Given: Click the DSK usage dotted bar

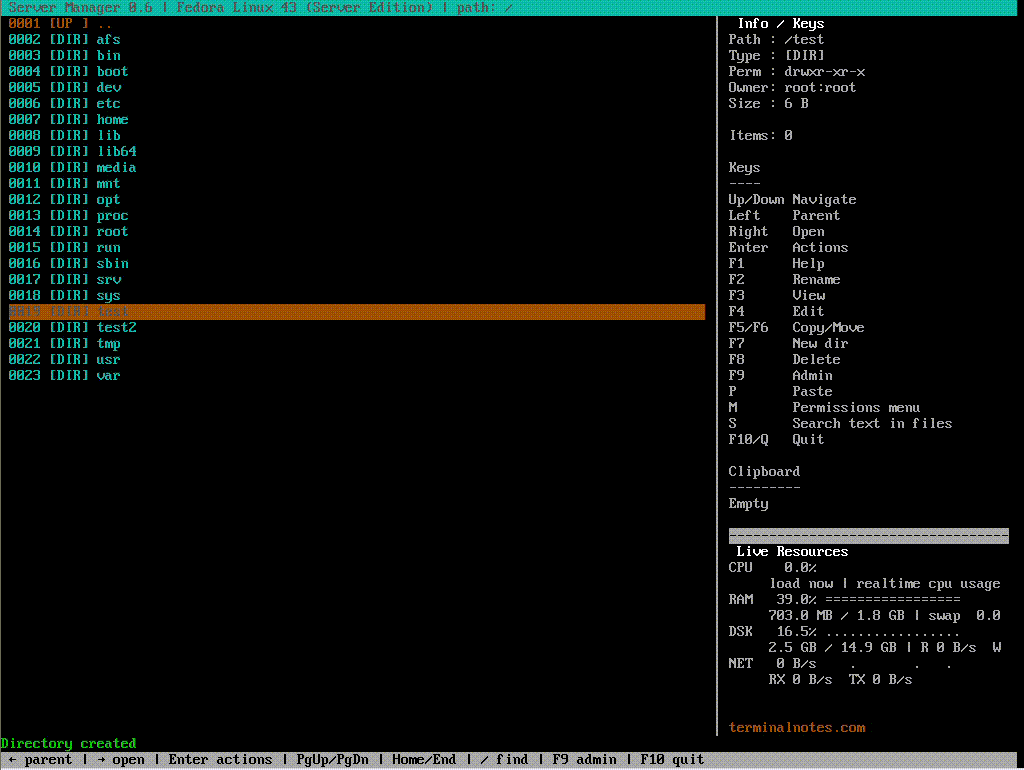Looking at the screenshot, I should [892, 631].
